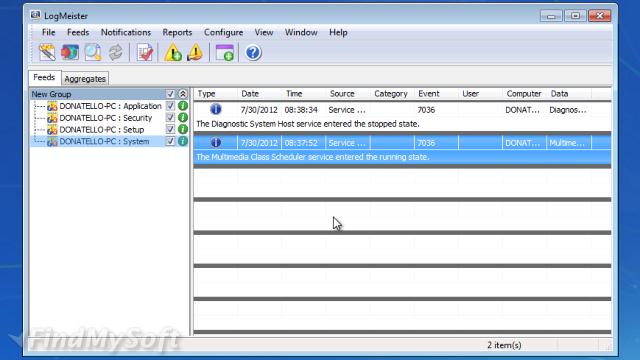The width and height of the screenshot is (640, 360).
Task: Uncheck the DONATELLO-PC : Security checkbox
Action: coord(170,118)
